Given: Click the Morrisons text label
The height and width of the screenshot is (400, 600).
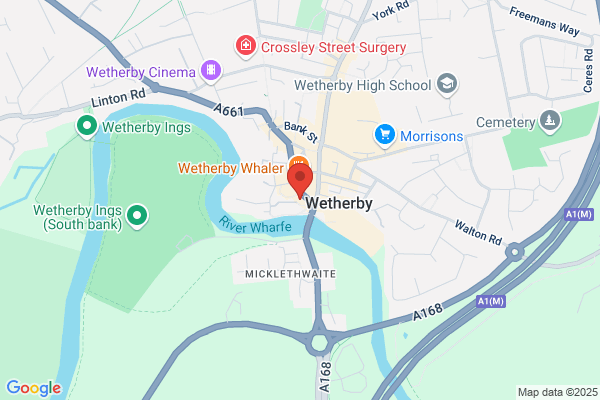Looking at the screenshot, I should (x=431, y=136).
